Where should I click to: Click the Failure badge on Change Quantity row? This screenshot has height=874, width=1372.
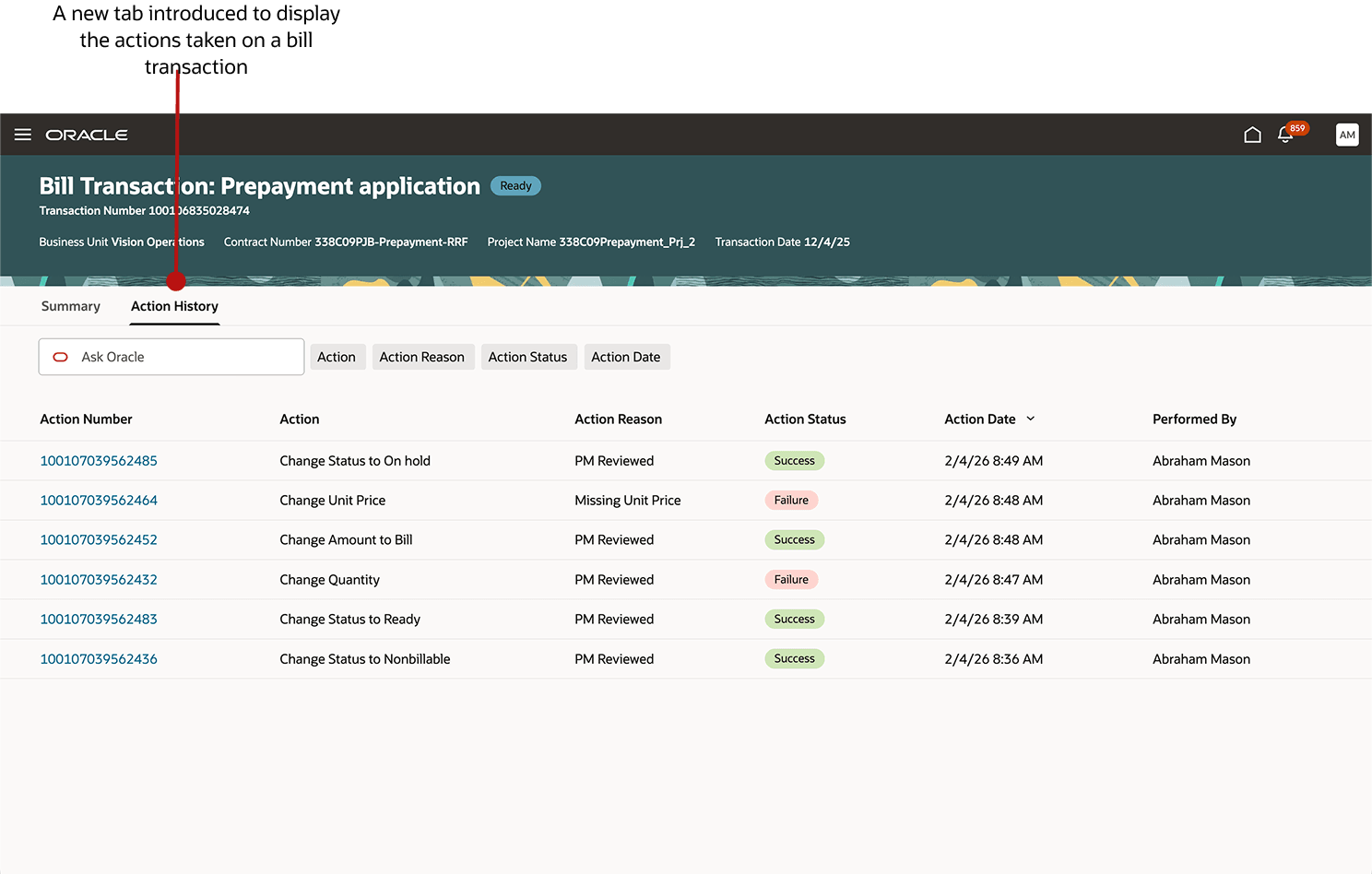point(791,579)
